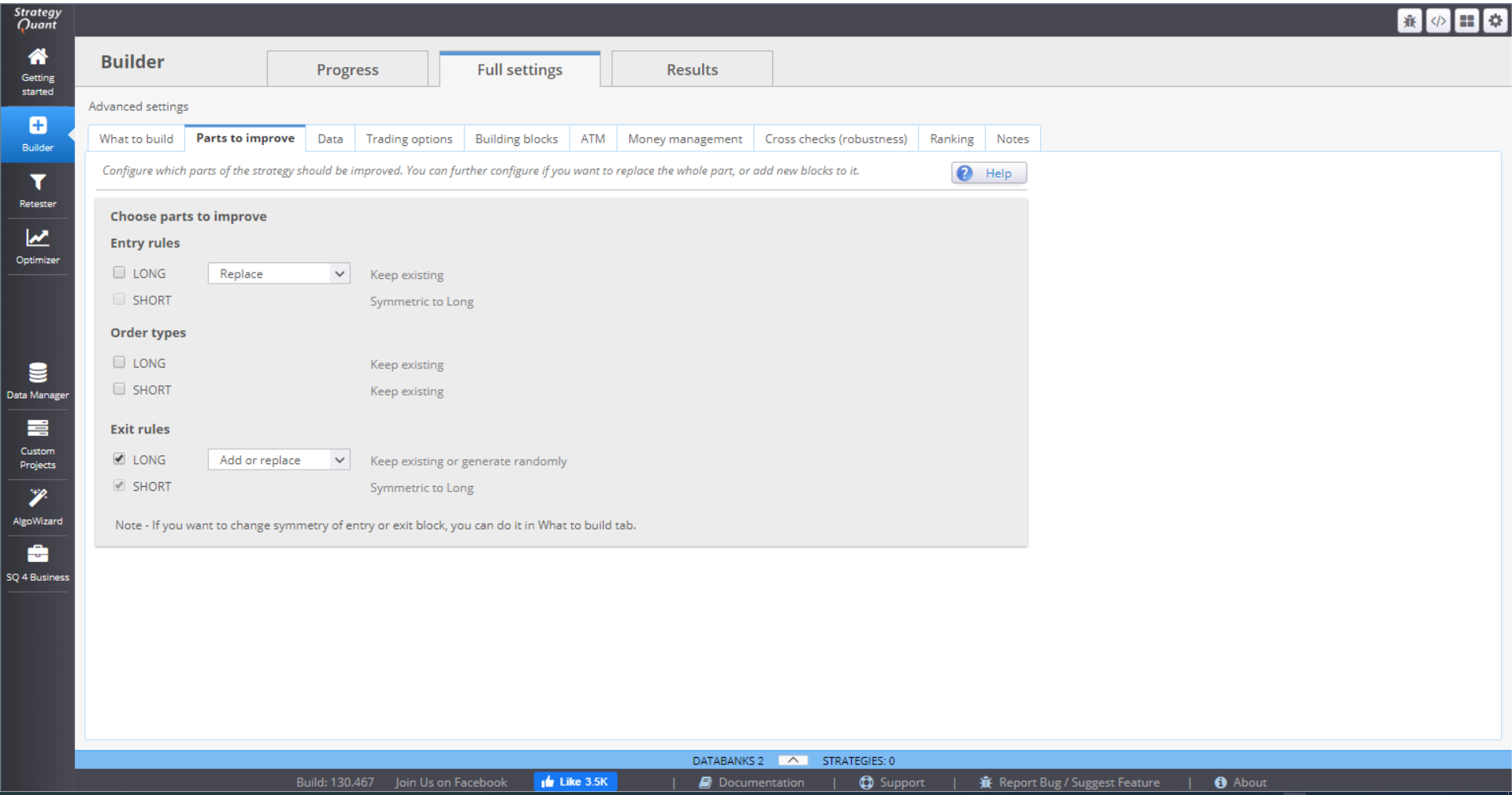Open the Building blocks tab

tap(516, 139)
